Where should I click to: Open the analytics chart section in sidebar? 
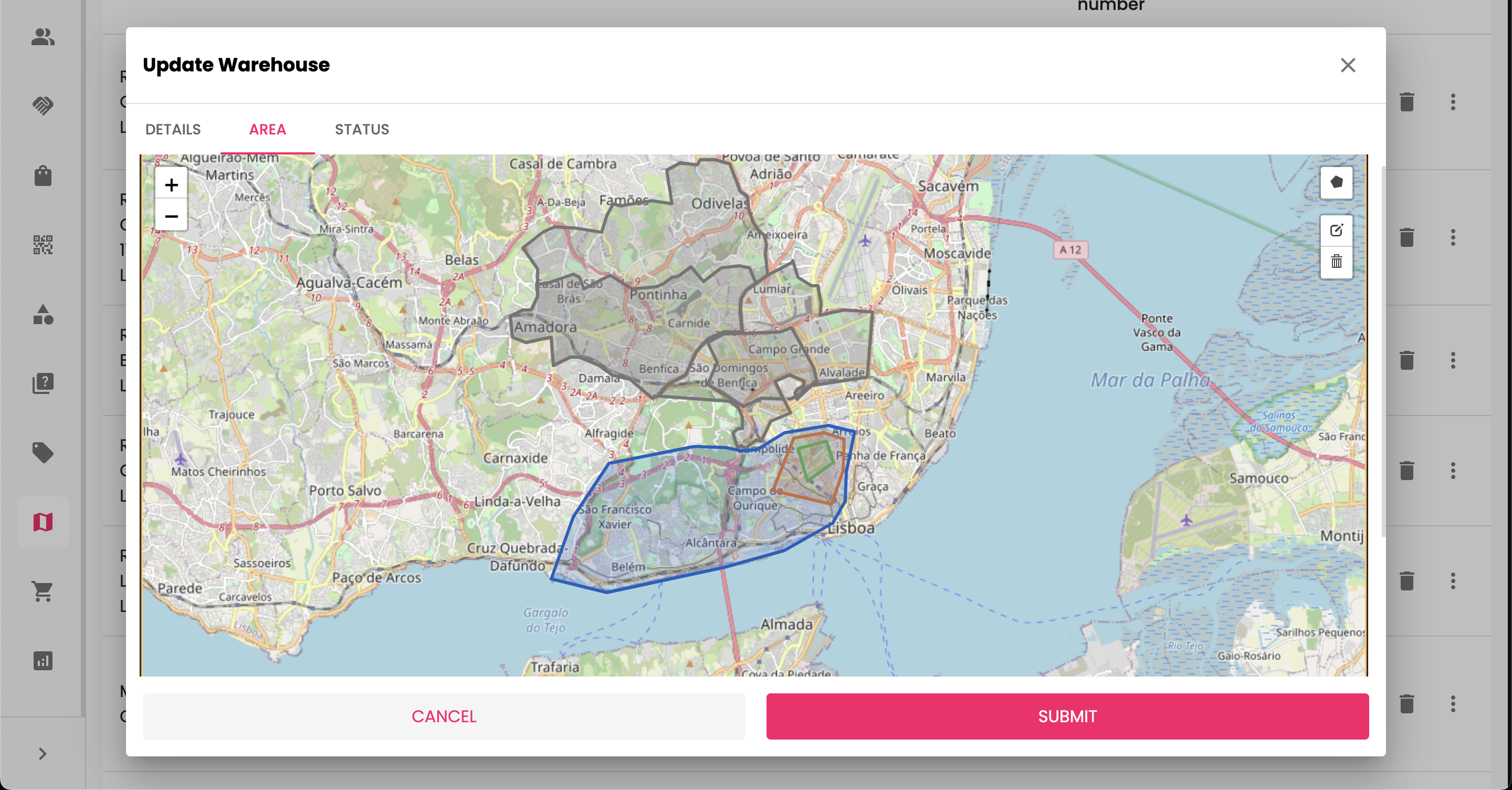click(43, 661)
